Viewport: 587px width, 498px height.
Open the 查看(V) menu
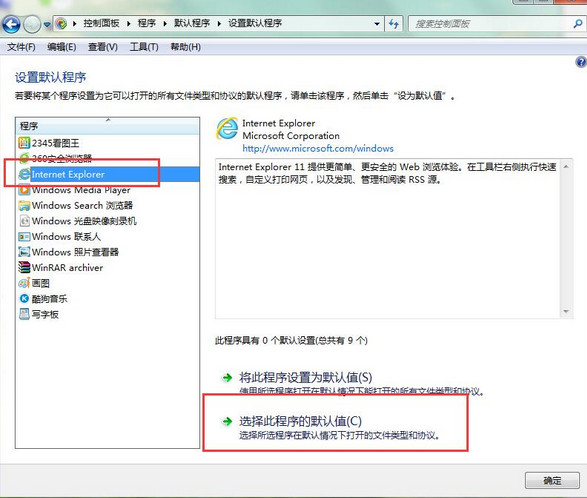click(x=103, y=47)
